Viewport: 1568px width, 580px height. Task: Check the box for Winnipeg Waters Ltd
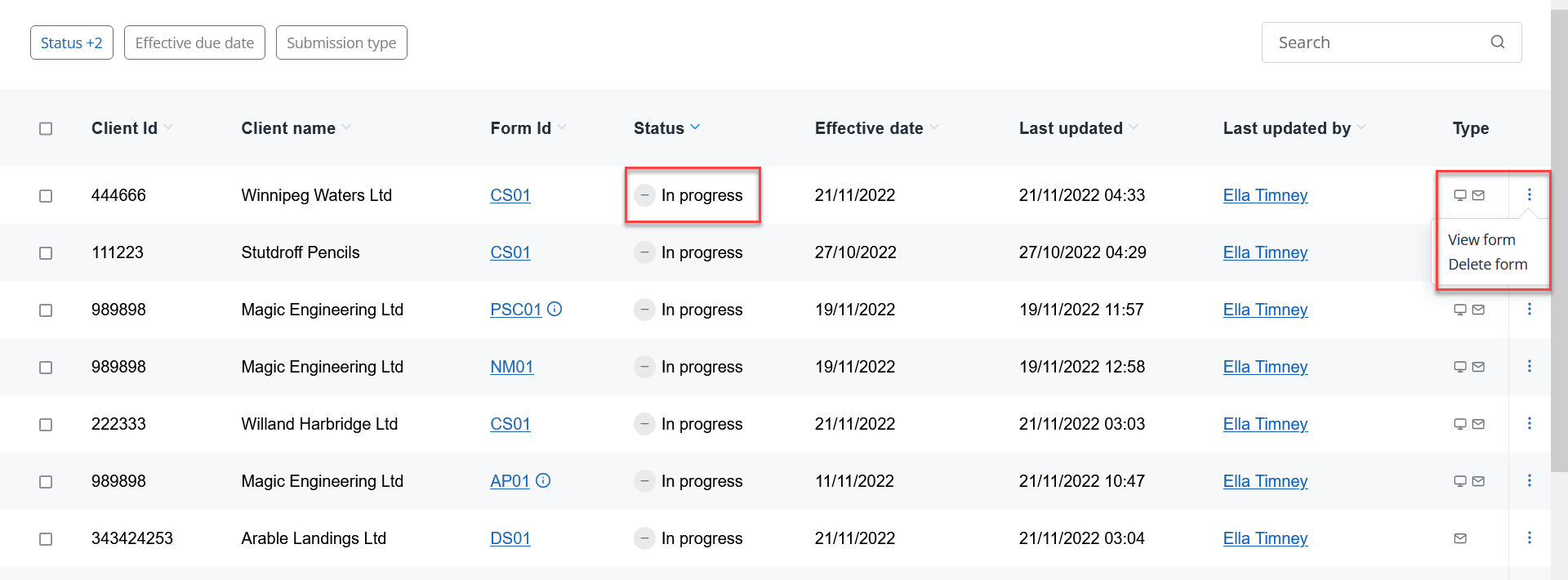[46, 196]
